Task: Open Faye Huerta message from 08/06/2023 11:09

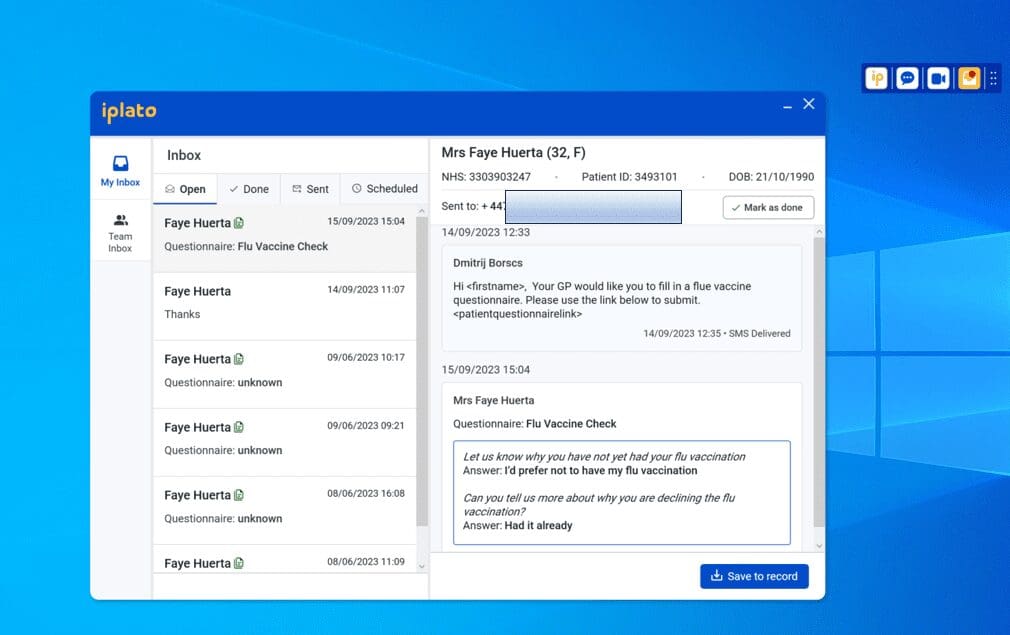Action: [285, 560]
